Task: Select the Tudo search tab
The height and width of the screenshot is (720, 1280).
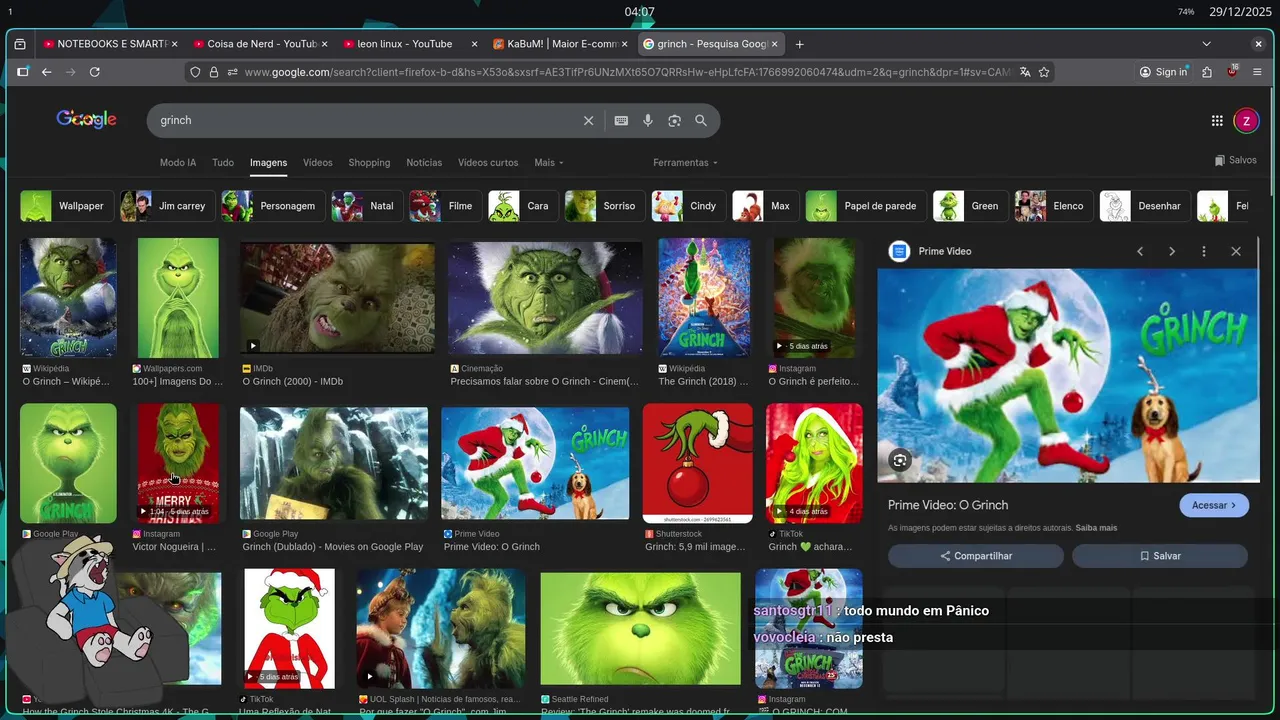Action: [223, 163]
